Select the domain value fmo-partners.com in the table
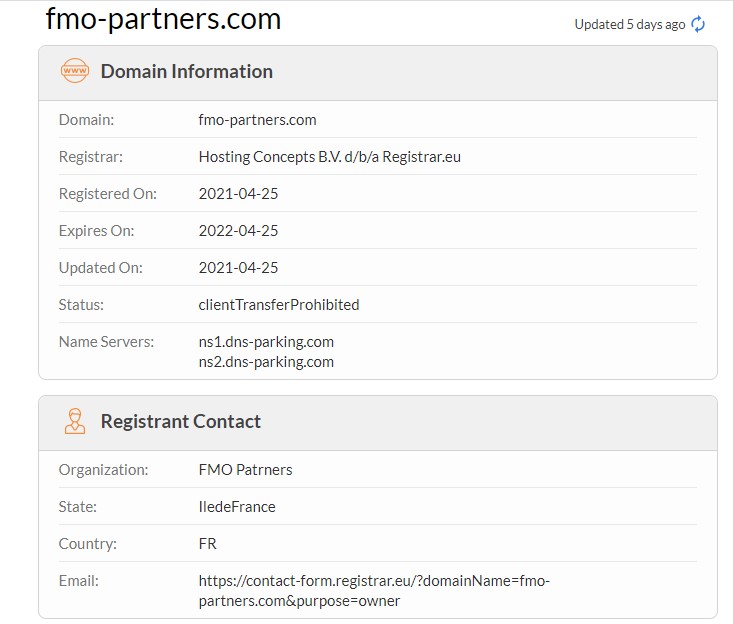The height and width of the screenshot is (624, 733). (257, 120)
